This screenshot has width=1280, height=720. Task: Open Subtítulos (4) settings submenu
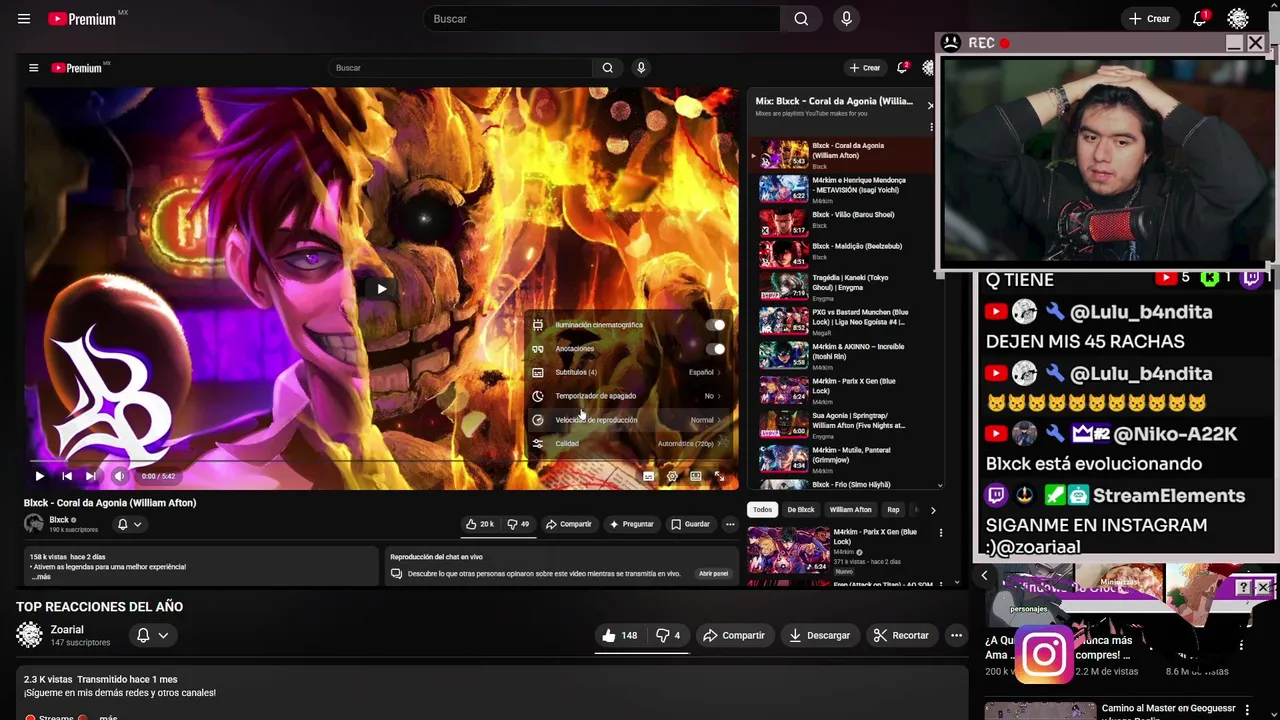[628, 372]
